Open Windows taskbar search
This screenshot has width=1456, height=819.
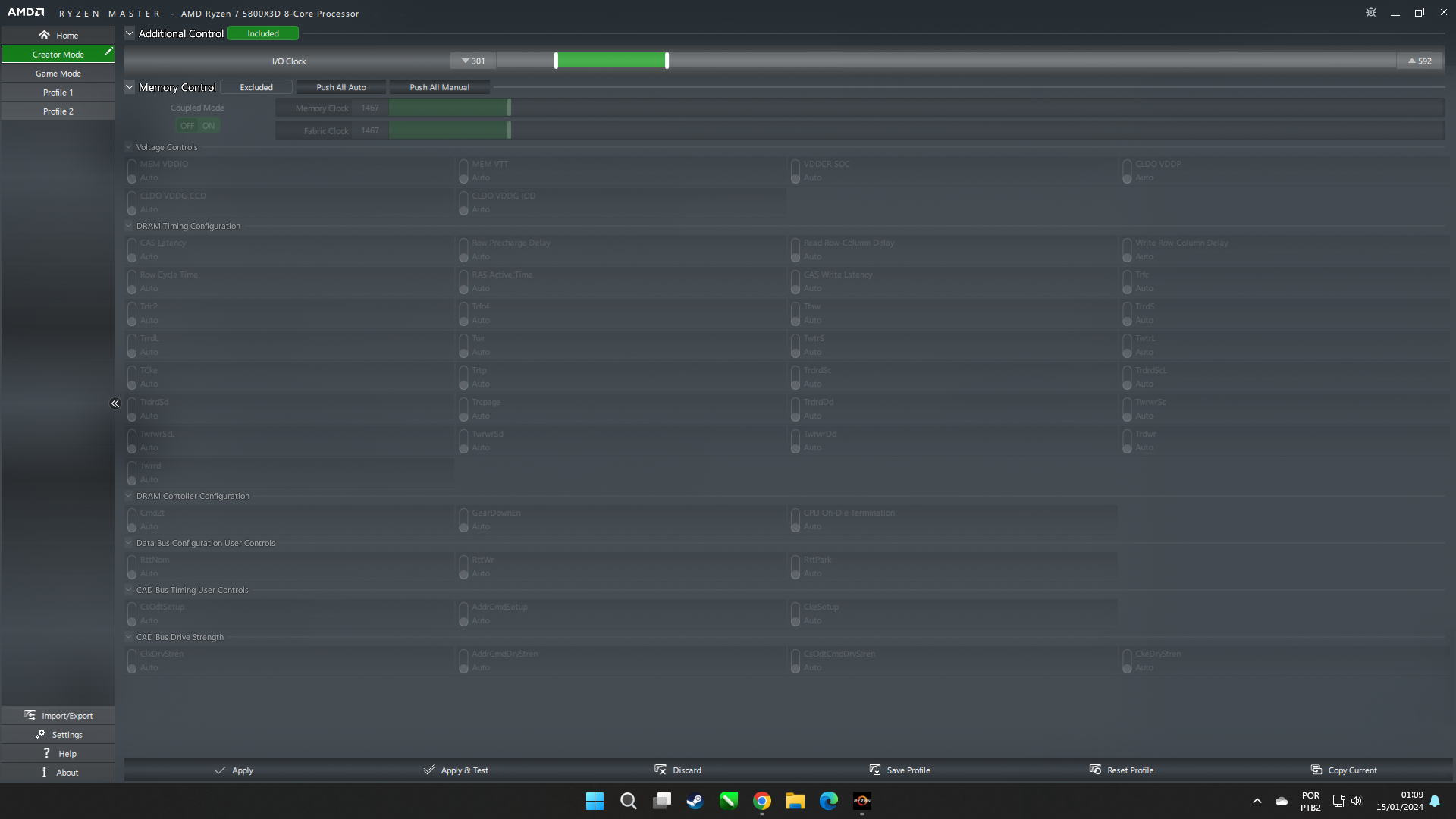[629, 801]
